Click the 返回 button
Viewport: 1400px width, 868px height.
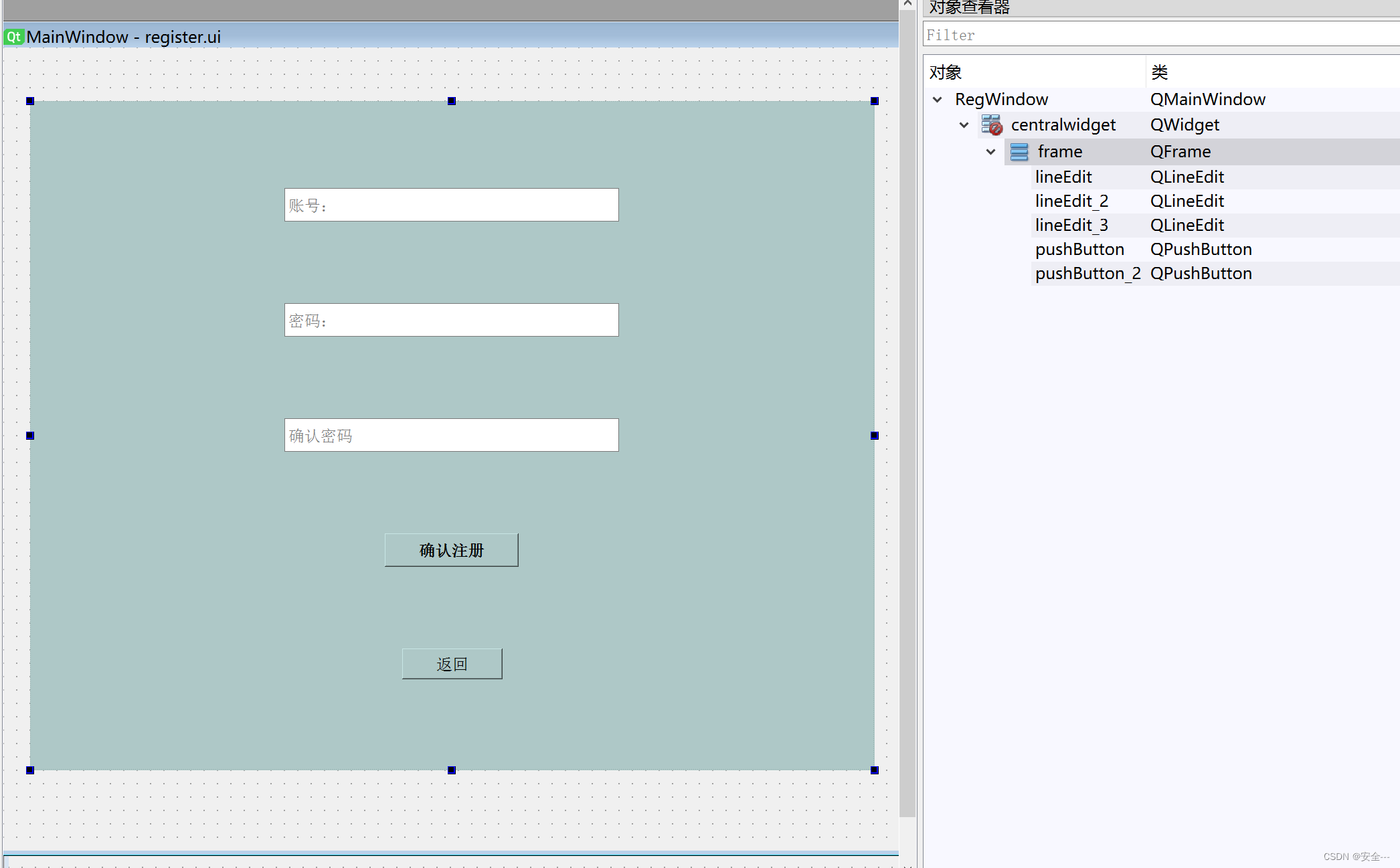452,664
